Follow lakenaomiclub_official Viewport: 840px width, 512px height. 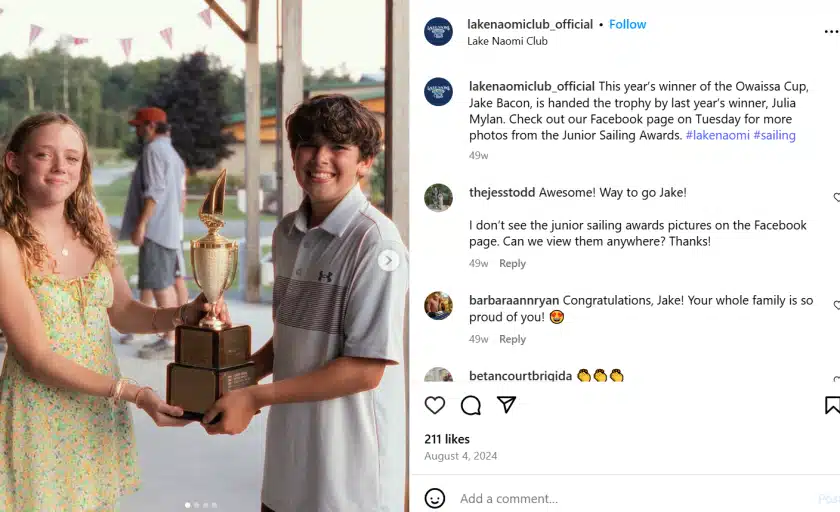[x=627, y=24]
